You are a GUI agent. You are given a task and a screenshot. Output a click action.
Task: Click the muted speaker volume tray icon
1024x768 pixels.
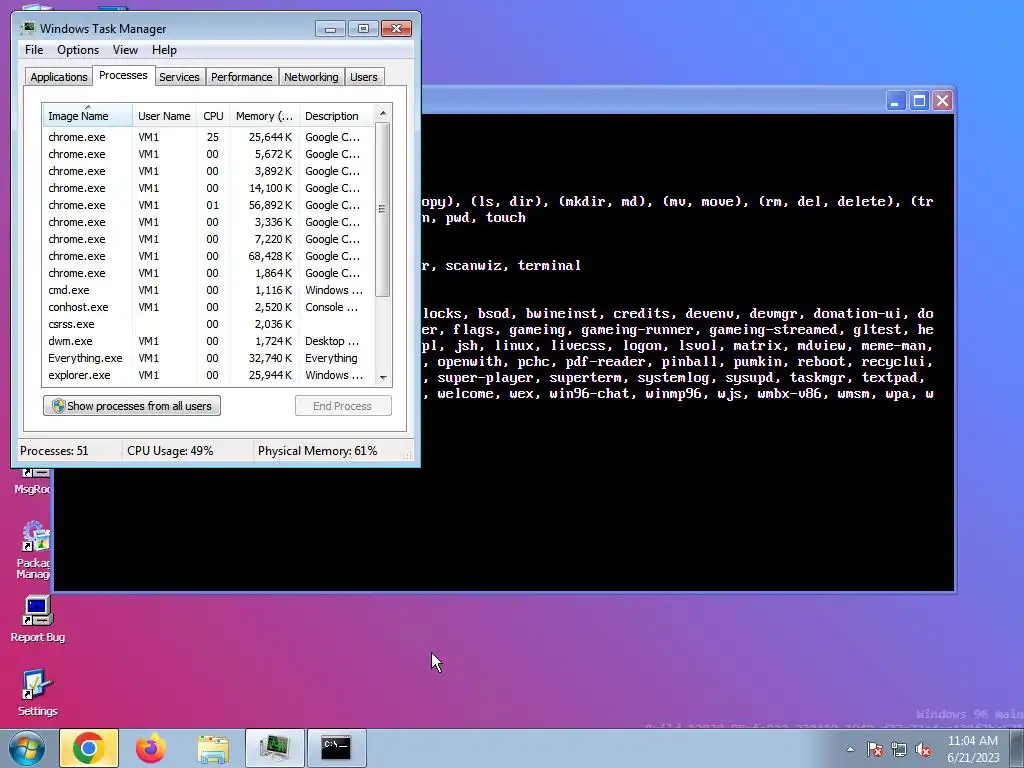tap(923, 749)
